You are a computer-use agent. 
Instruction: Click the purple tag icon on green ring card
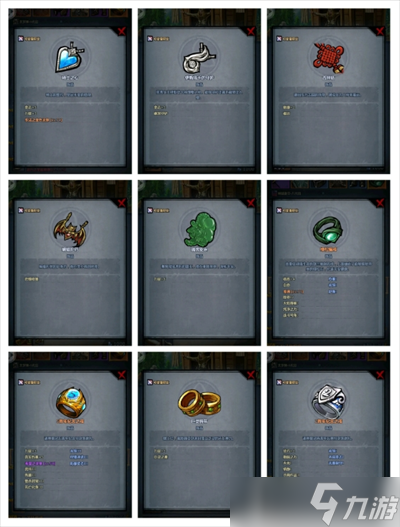click(x=279, y=210)
